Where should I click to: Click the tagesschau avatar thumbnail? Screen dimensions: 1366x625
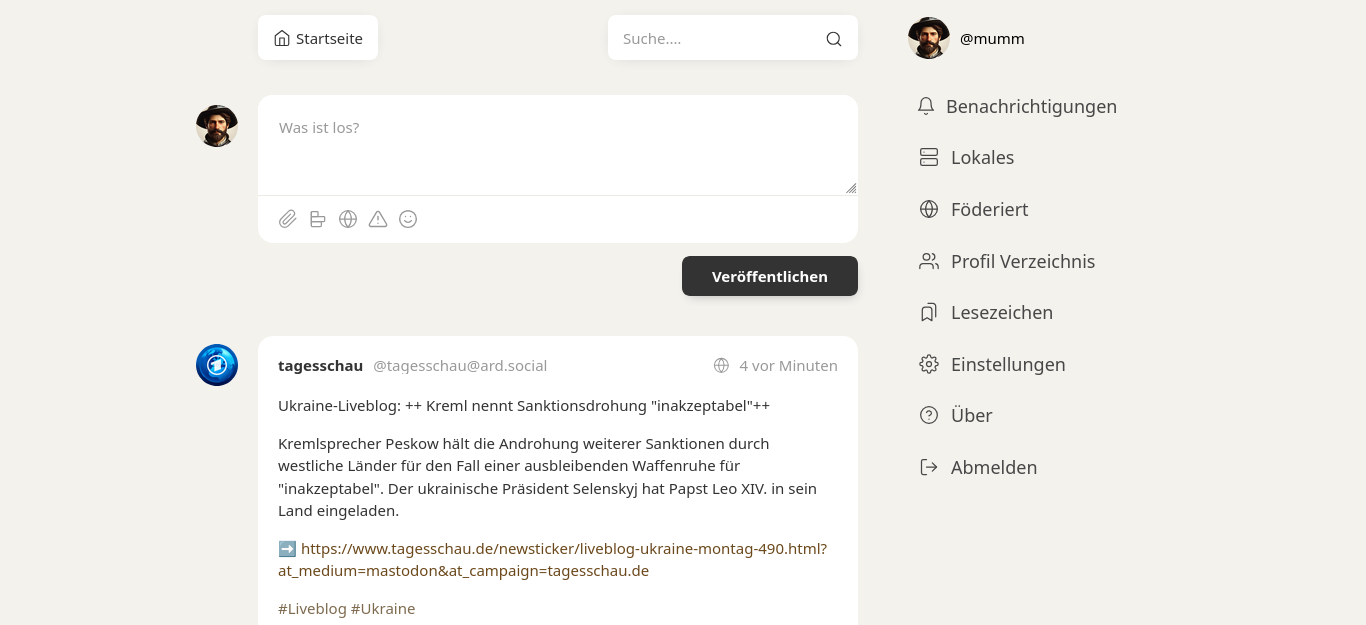217,365
